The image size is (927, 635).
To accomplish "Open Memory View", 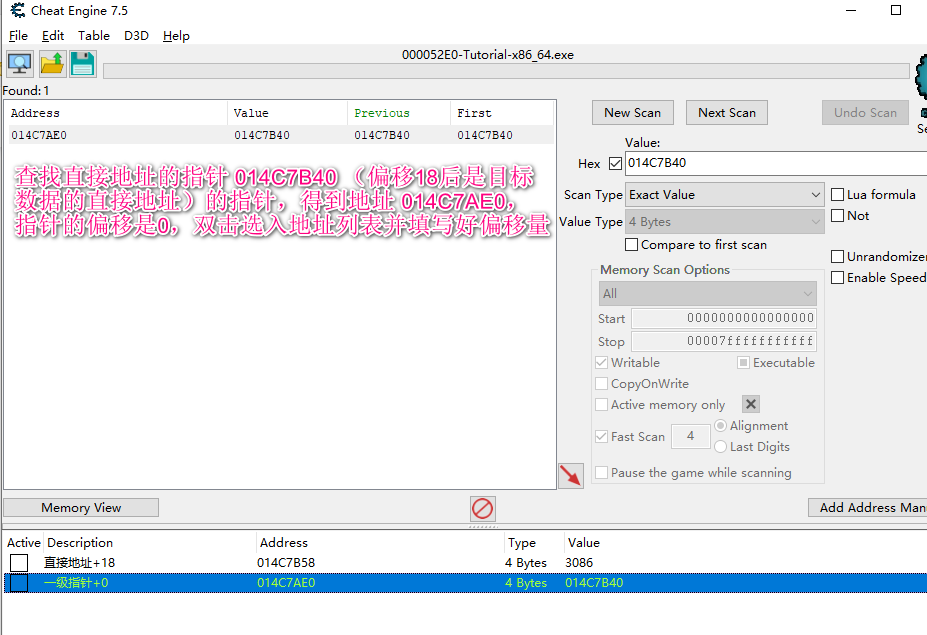I will pos(81,507).
